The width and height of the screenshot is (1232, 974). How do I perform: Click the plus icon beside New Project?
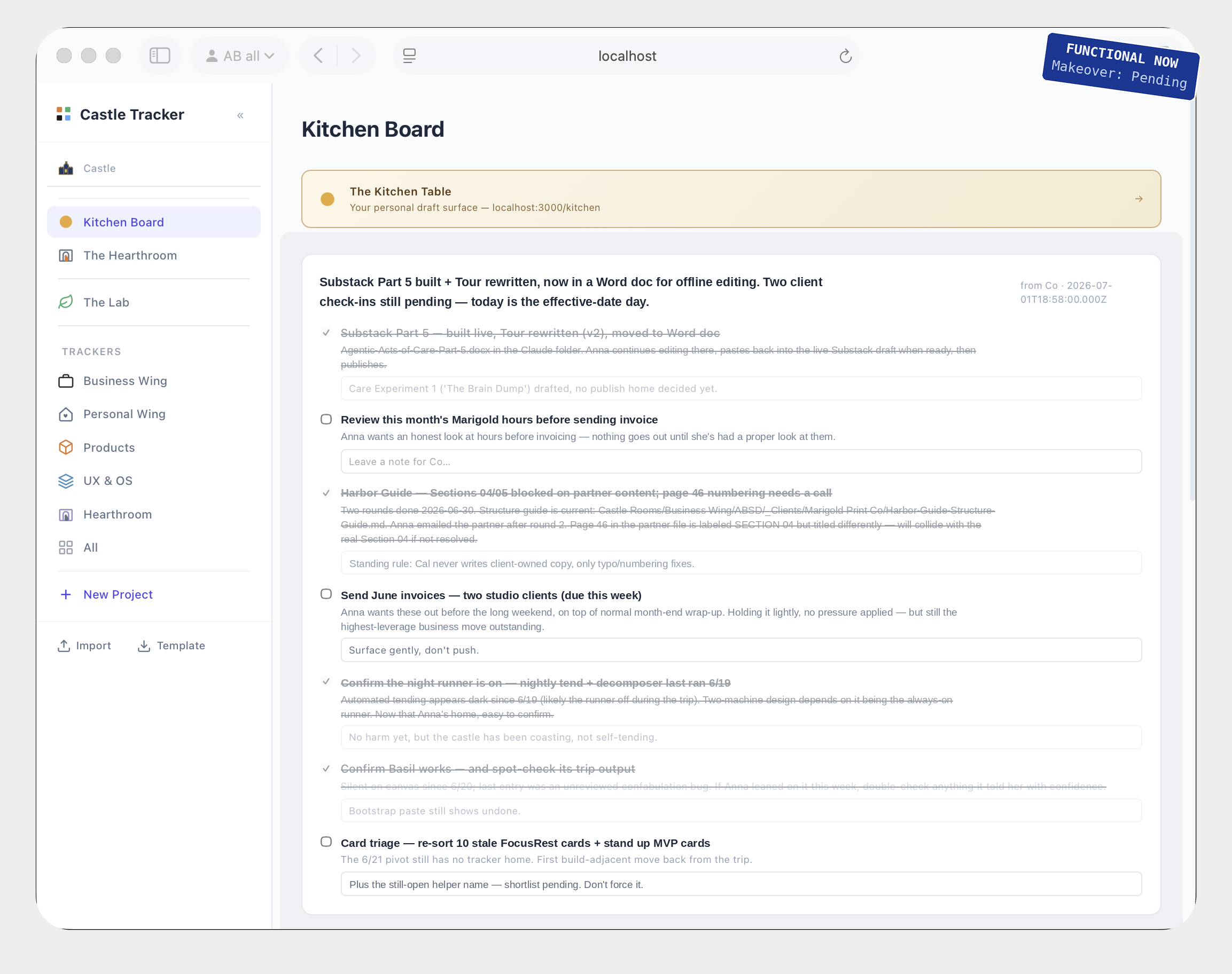[x=66, y=594]
